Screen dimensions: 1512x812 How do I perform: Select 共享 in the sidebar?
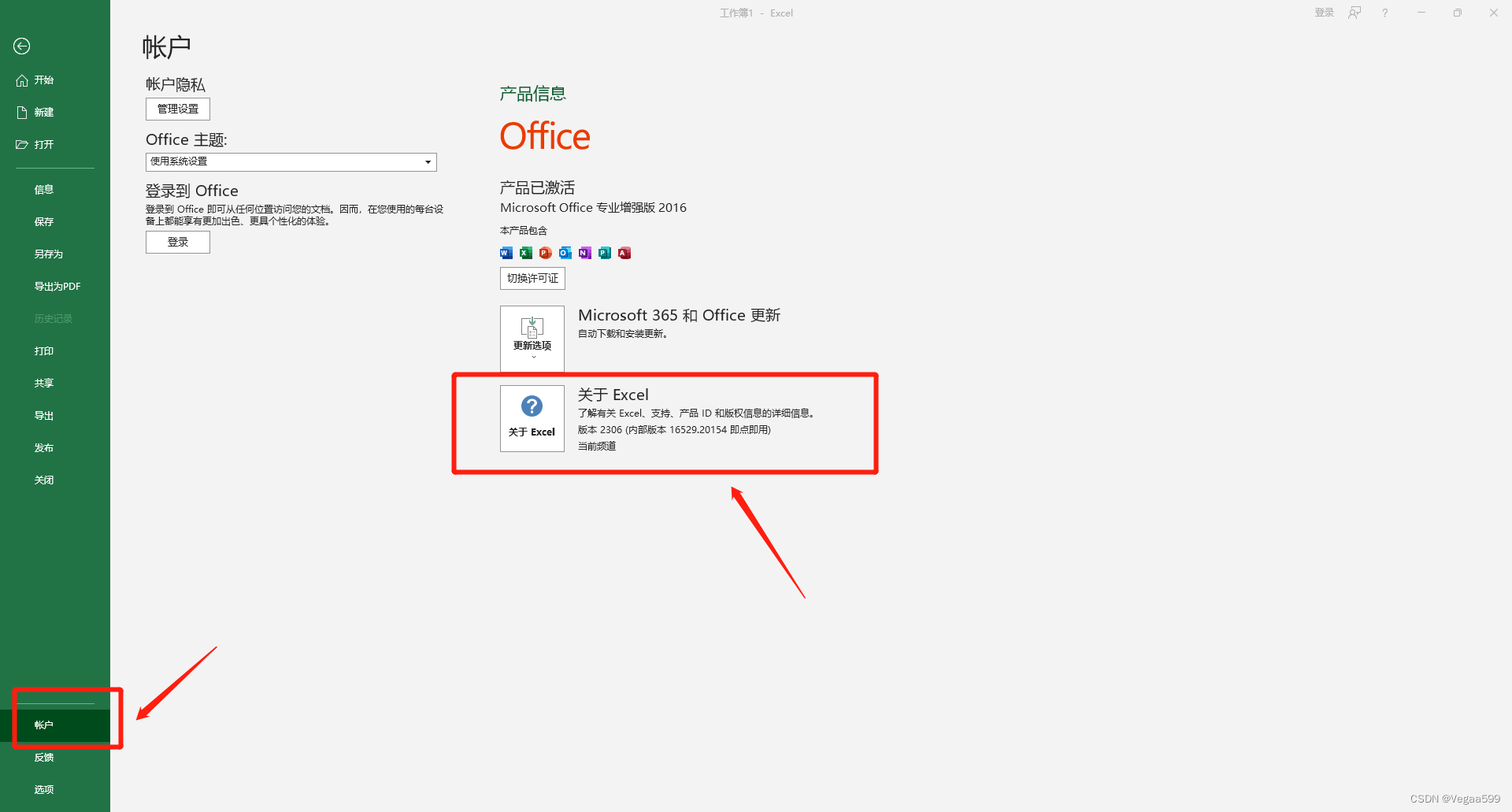55,384
